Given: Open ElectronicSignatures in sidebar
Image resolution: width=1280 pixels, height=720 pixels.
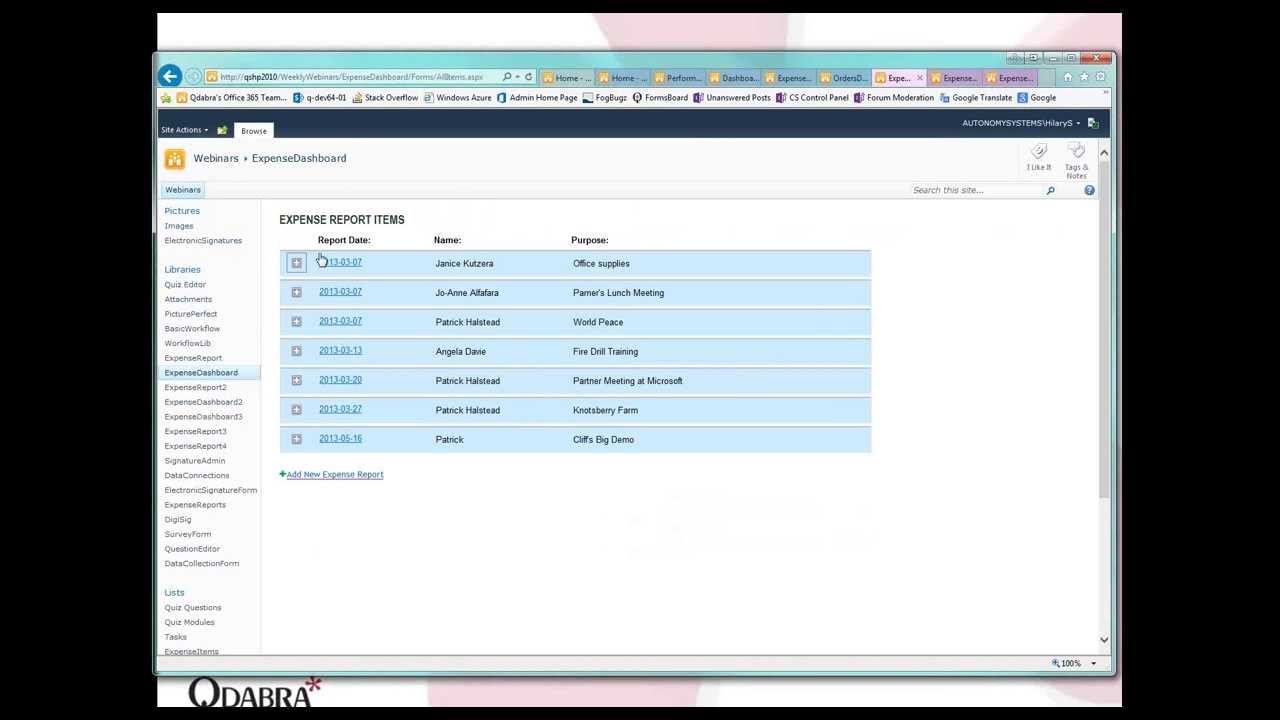Looking at the screenshot, I should pos(203,241).
